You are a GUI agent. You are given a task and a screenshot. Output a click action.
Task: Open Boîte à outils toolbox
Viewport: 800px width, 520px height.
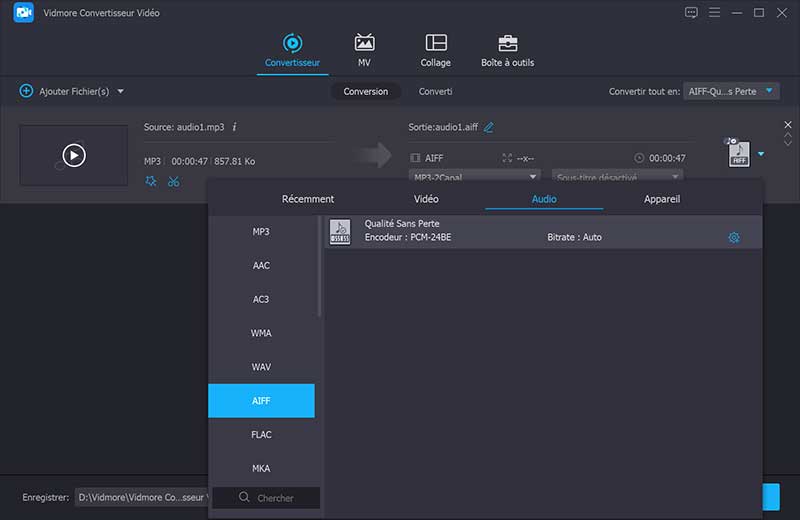pyautogui.click(x=508, y=50)
